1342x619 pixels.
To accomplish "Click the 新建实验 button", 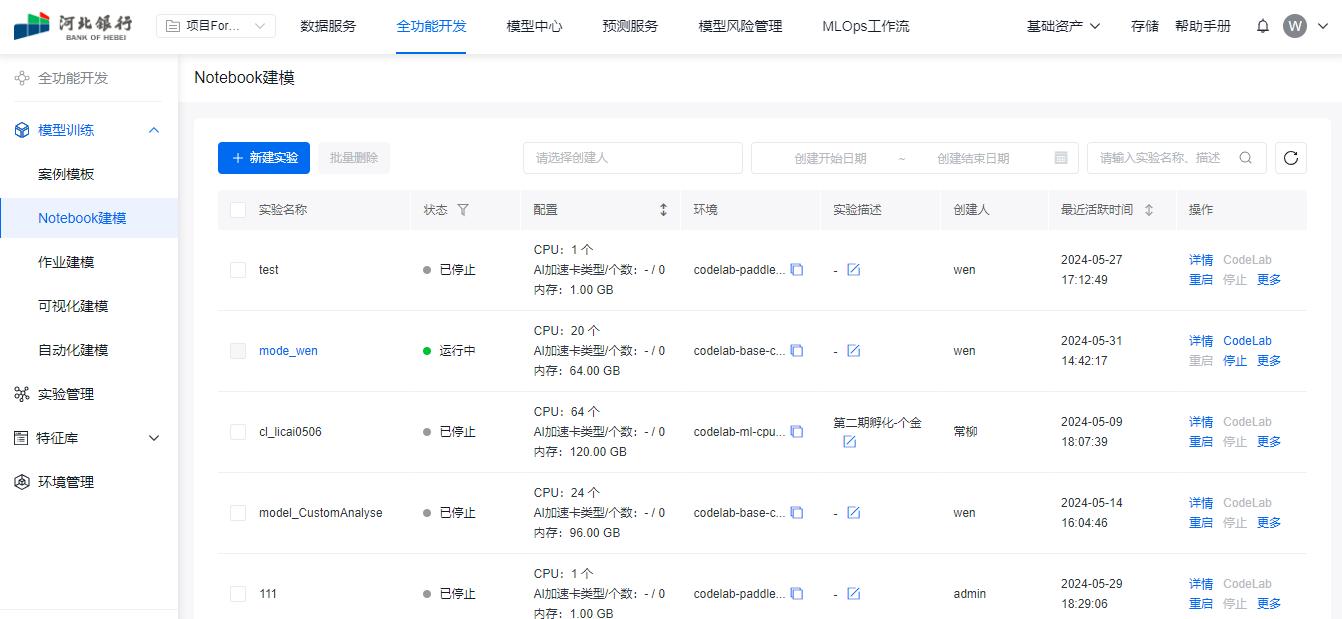I will 264,158.
